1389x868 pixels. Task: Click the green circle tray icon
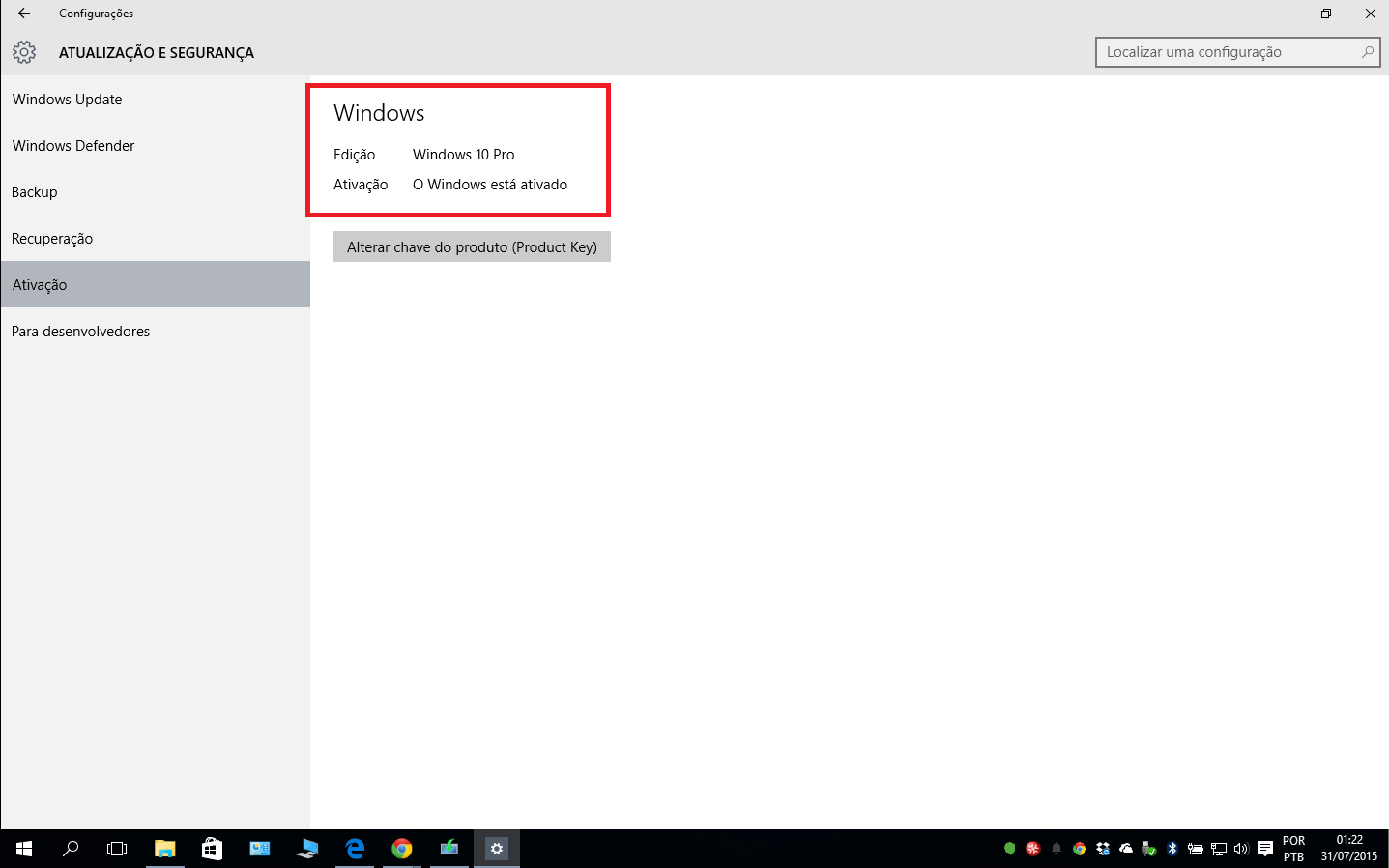1009,849
